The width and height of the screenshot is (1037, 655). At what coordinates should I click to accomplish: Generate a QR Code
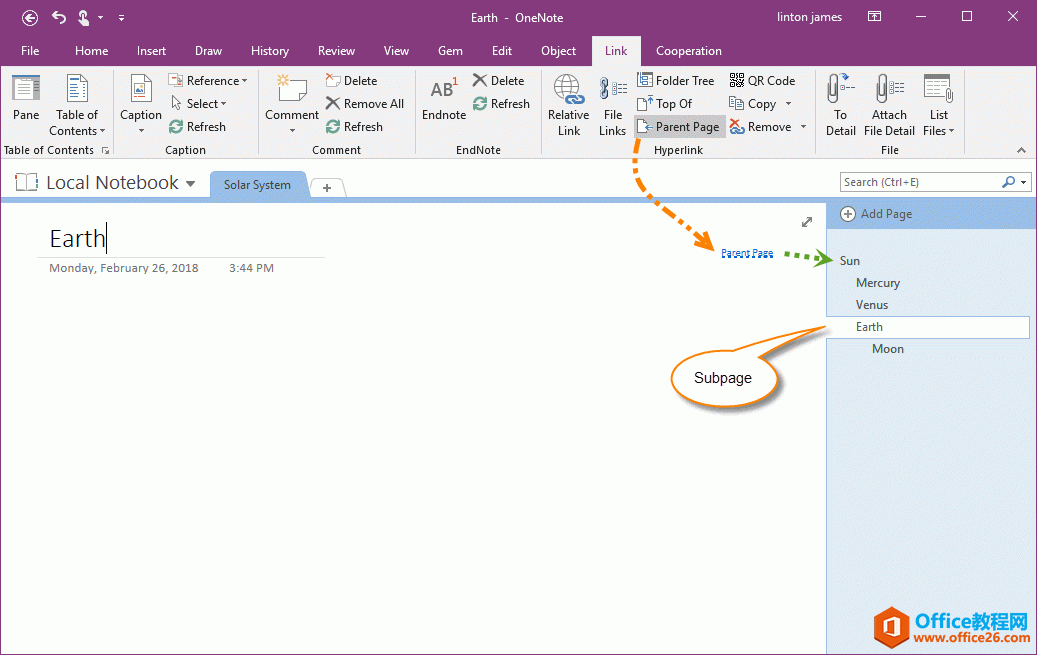pyautogui.click(x=763, y=80)
